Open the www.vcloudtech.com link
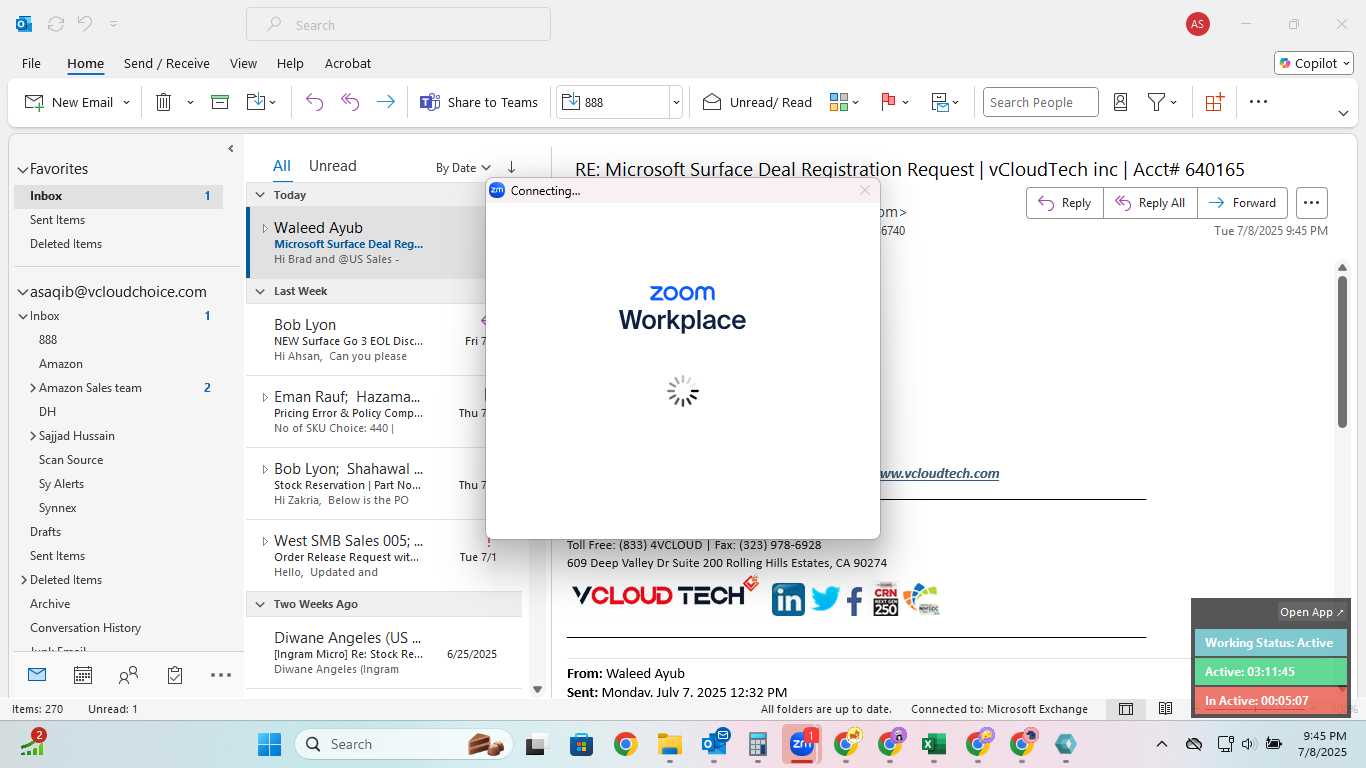Image resolution: width=1366 pixels, height=768 pixels. coord(940,473)
